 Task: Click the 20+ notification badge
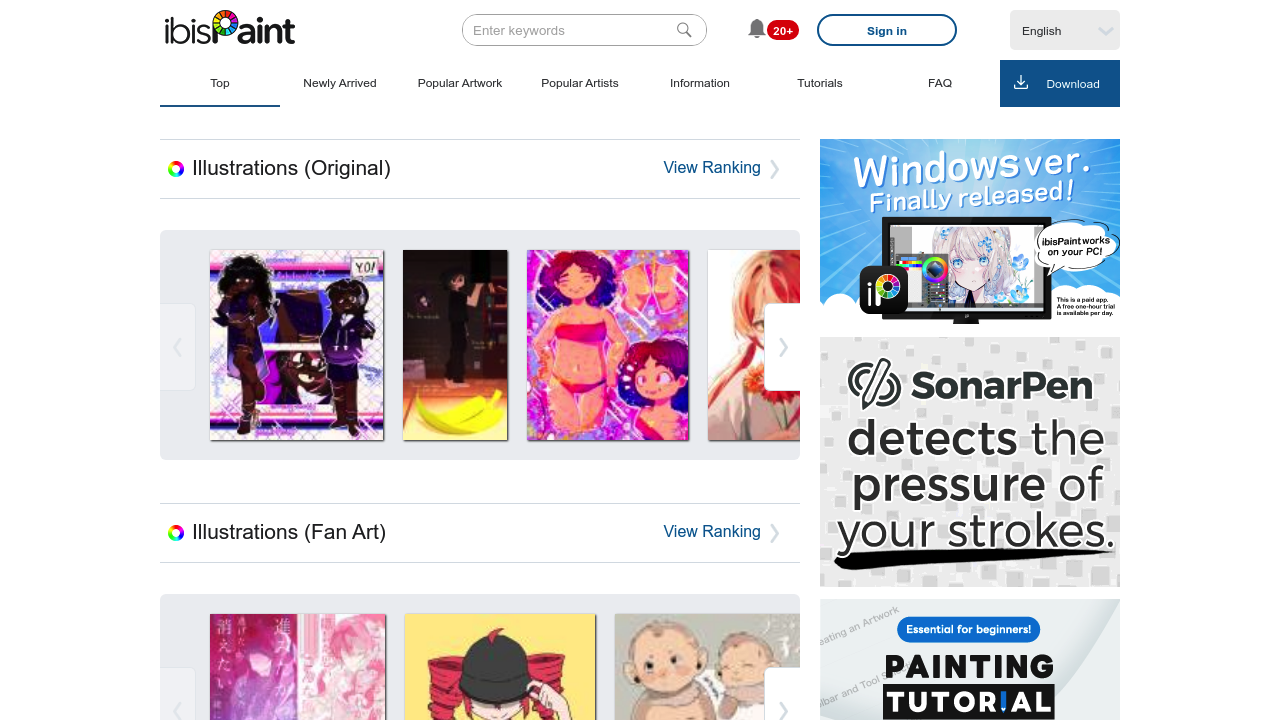782,31
